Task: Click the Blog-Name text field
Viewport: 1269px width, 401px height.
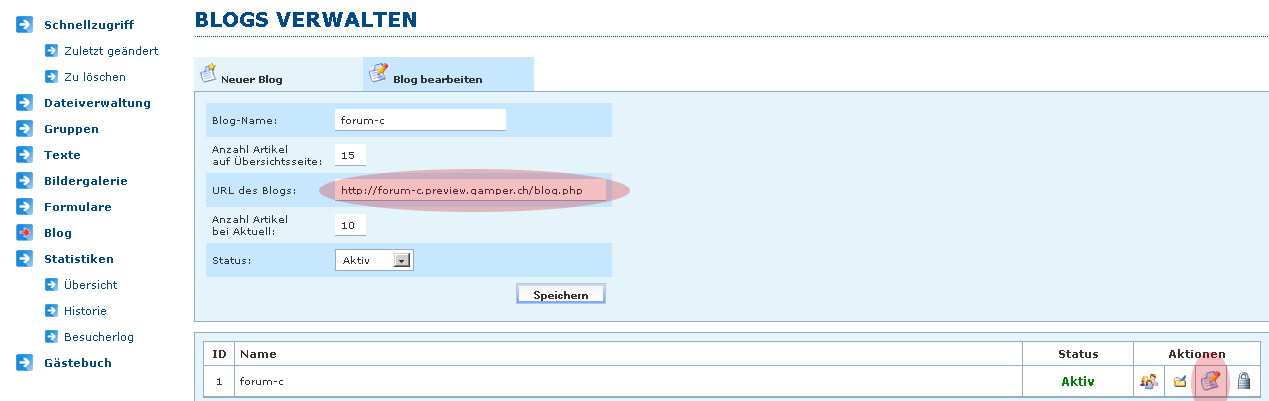Action: [420, 120]
